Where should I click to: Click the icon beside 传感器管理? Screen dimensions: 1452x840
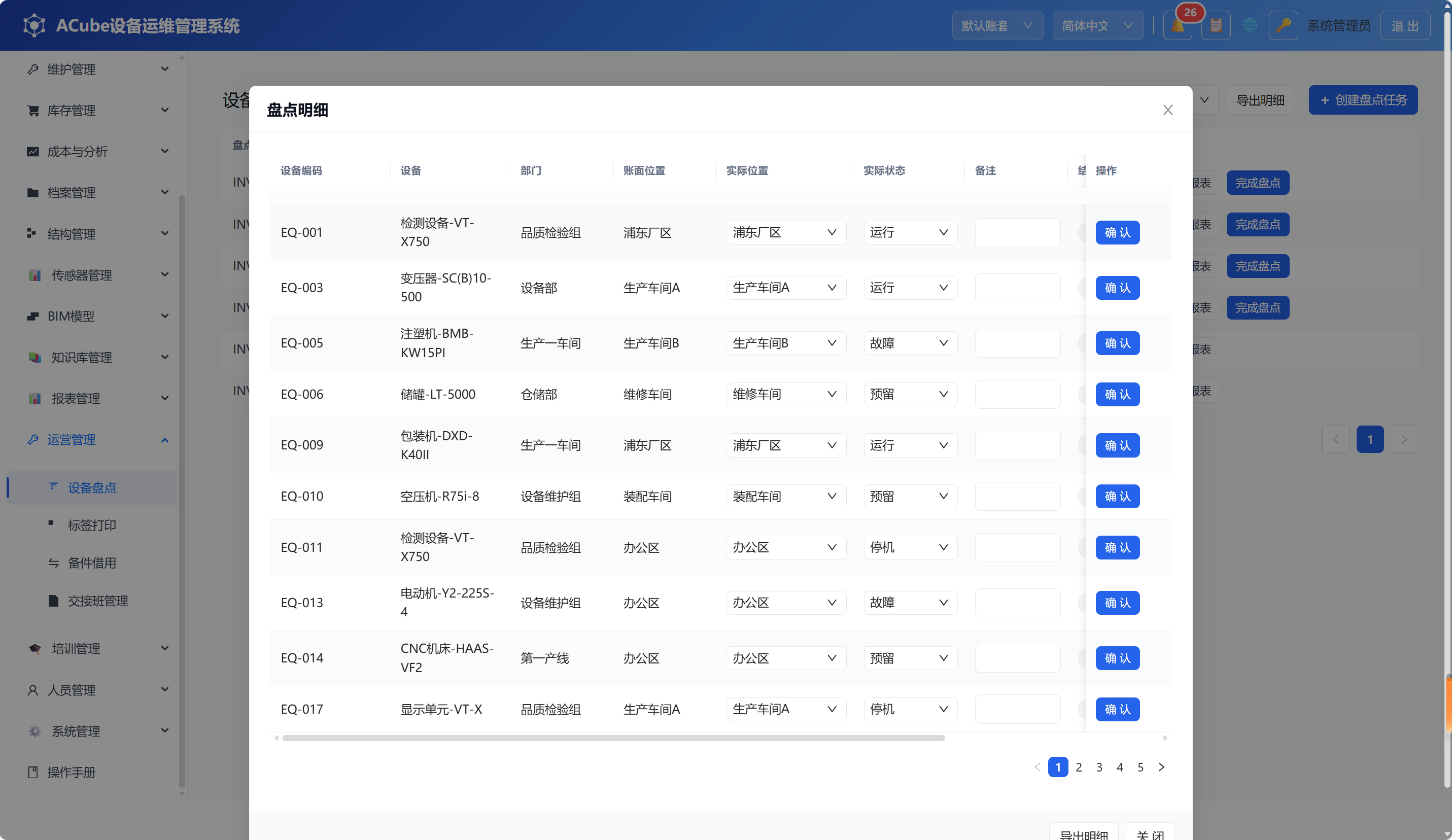[x=34, y=275]
